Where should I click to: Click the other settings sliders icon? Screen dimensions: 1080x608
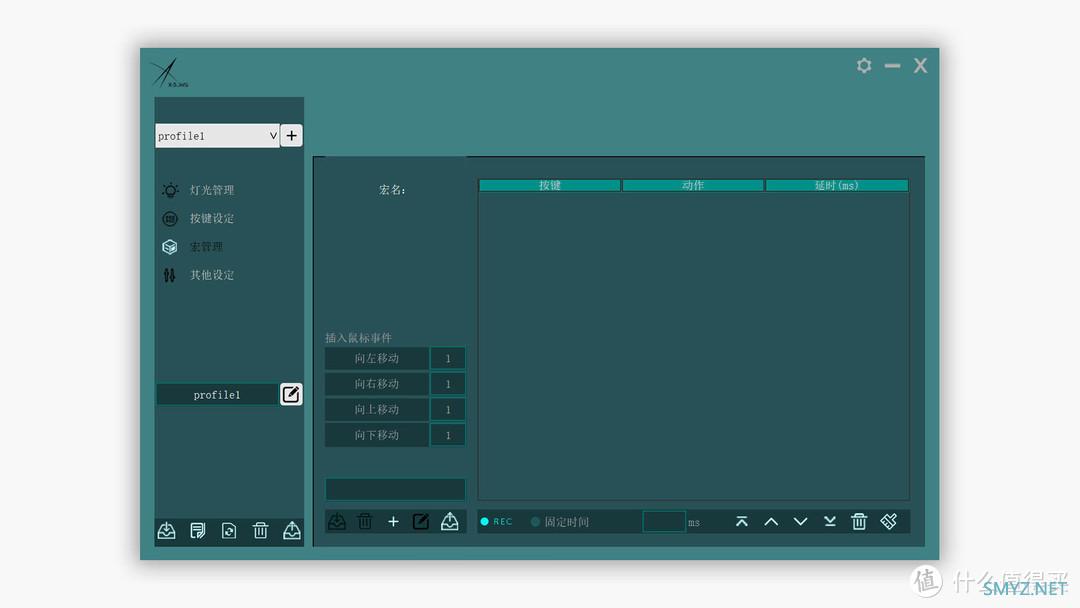click(x=169, y=275)
